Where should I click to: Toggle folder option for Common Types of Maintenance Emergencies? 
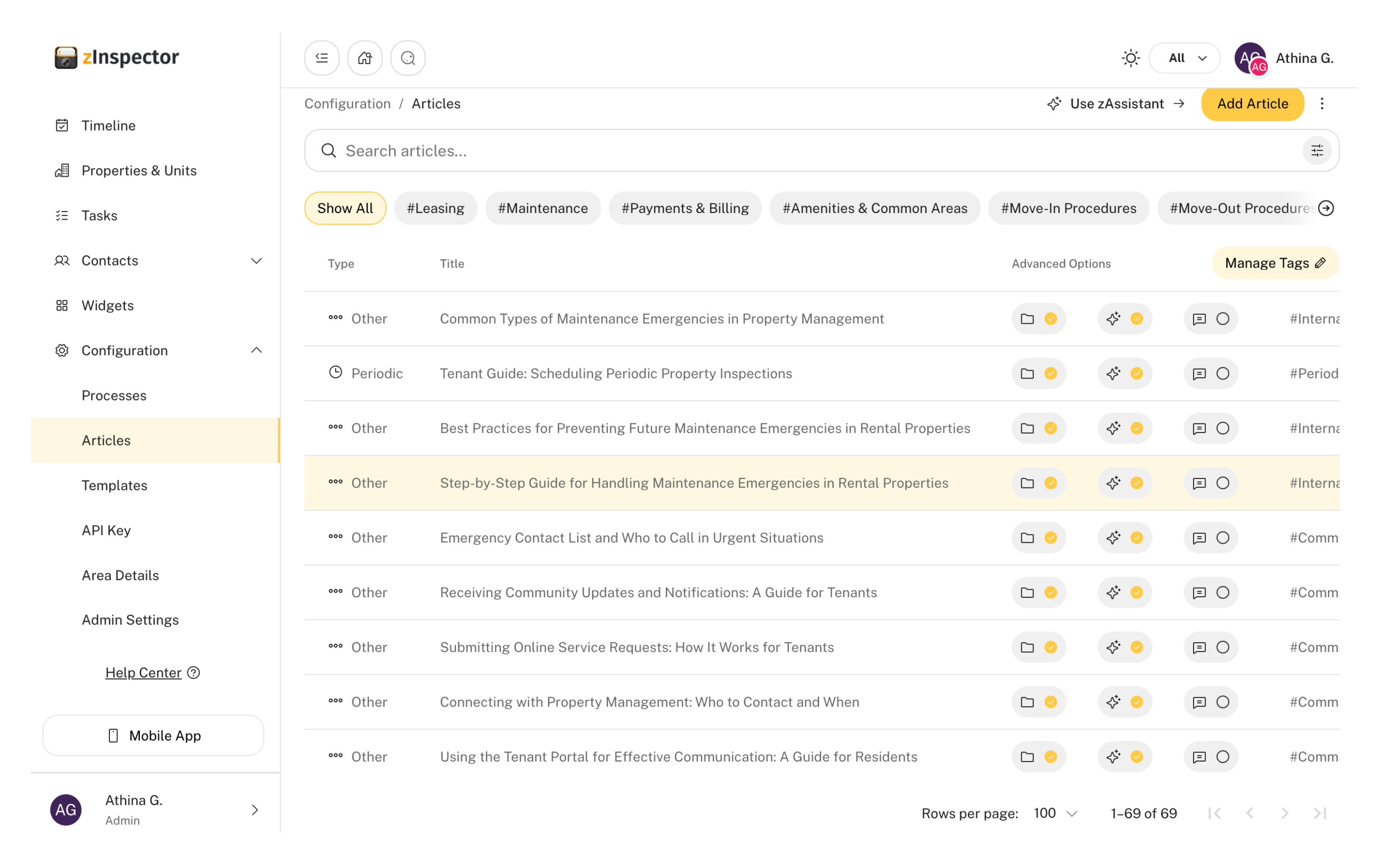1039,319
